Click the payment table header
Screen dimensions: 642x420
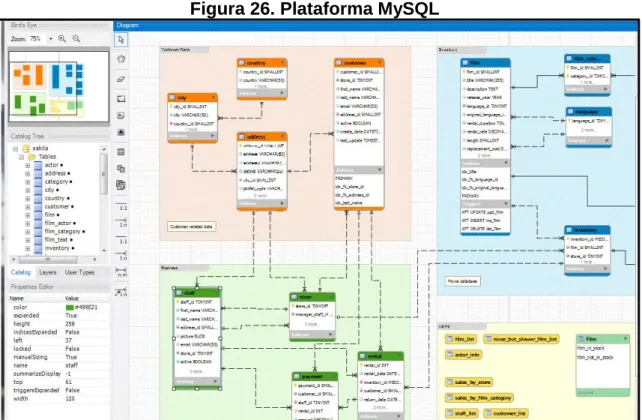click(x=315, y=376)
